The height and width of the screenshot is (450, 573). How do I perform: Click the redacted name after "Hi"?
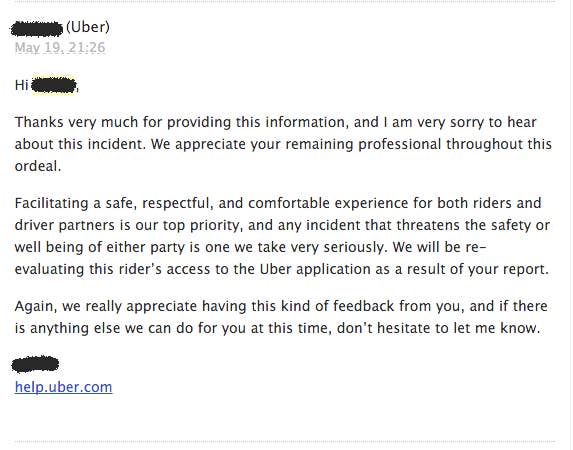pos(54,85)
